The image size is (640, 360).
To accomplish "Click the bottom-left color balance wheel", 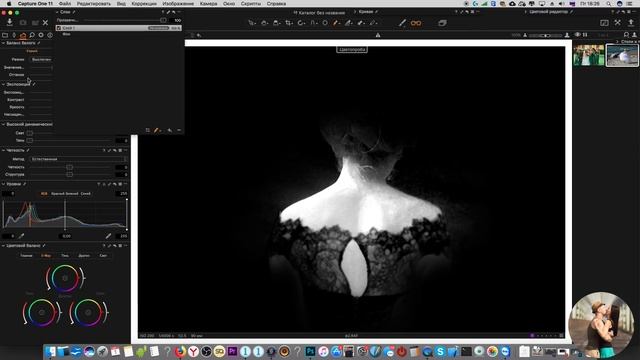I will point(41,313).
